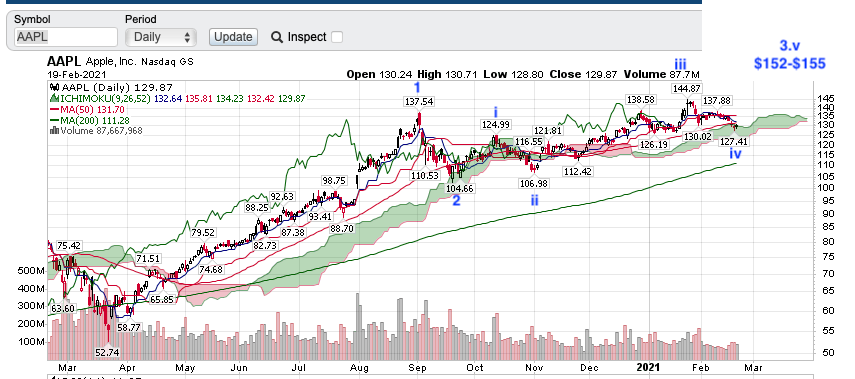Click the $152-$155 target annotation

pyautogui.click(x=790, y=64)
